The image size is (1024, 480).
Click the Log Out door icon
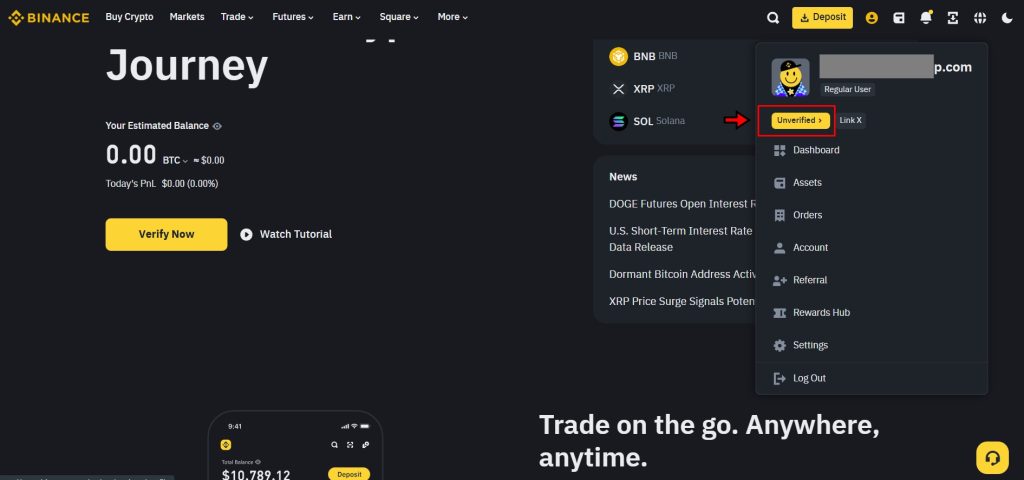point(779,379)
